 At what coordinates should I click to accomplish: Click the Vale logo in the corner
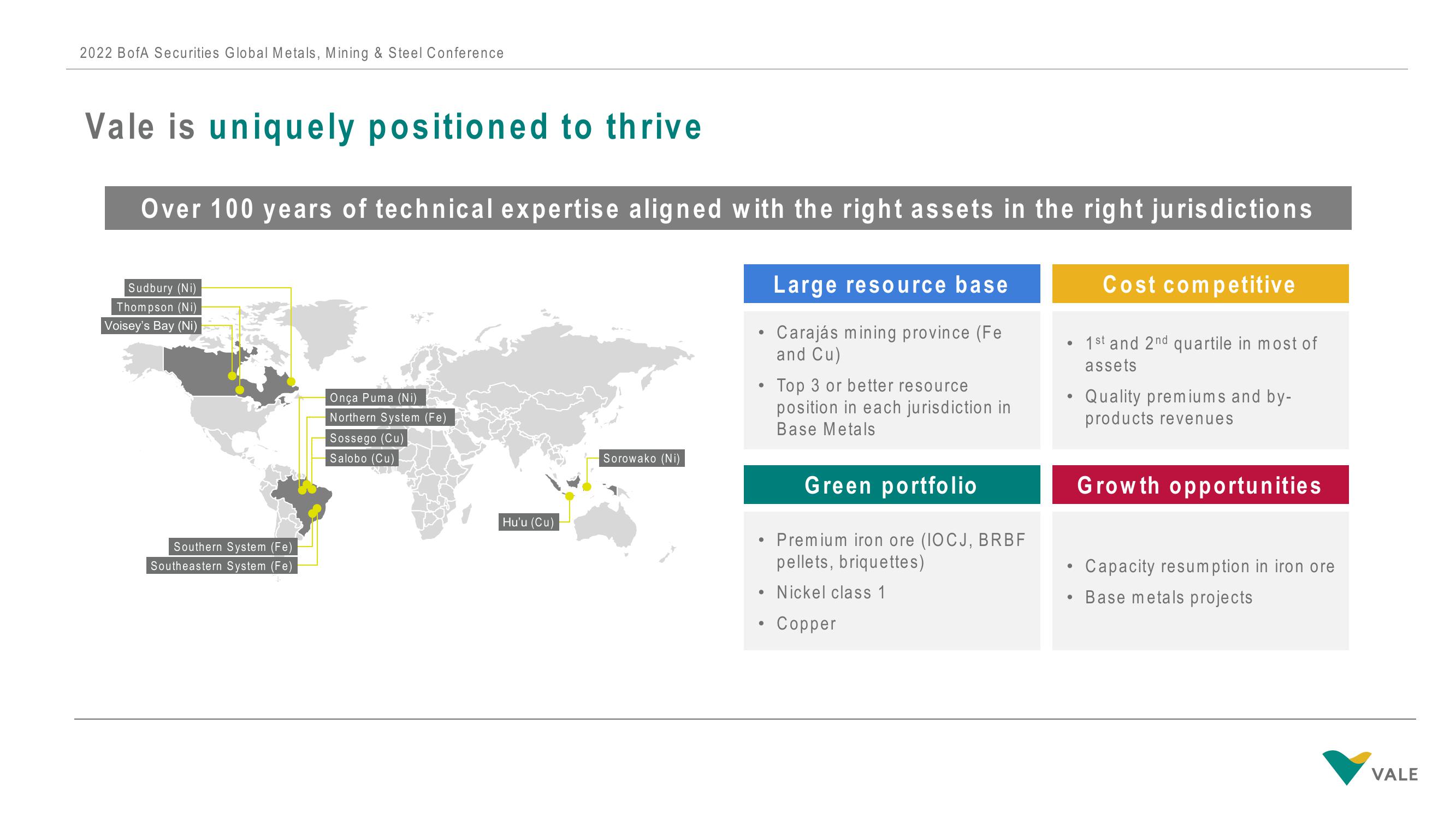point(1370,768)
